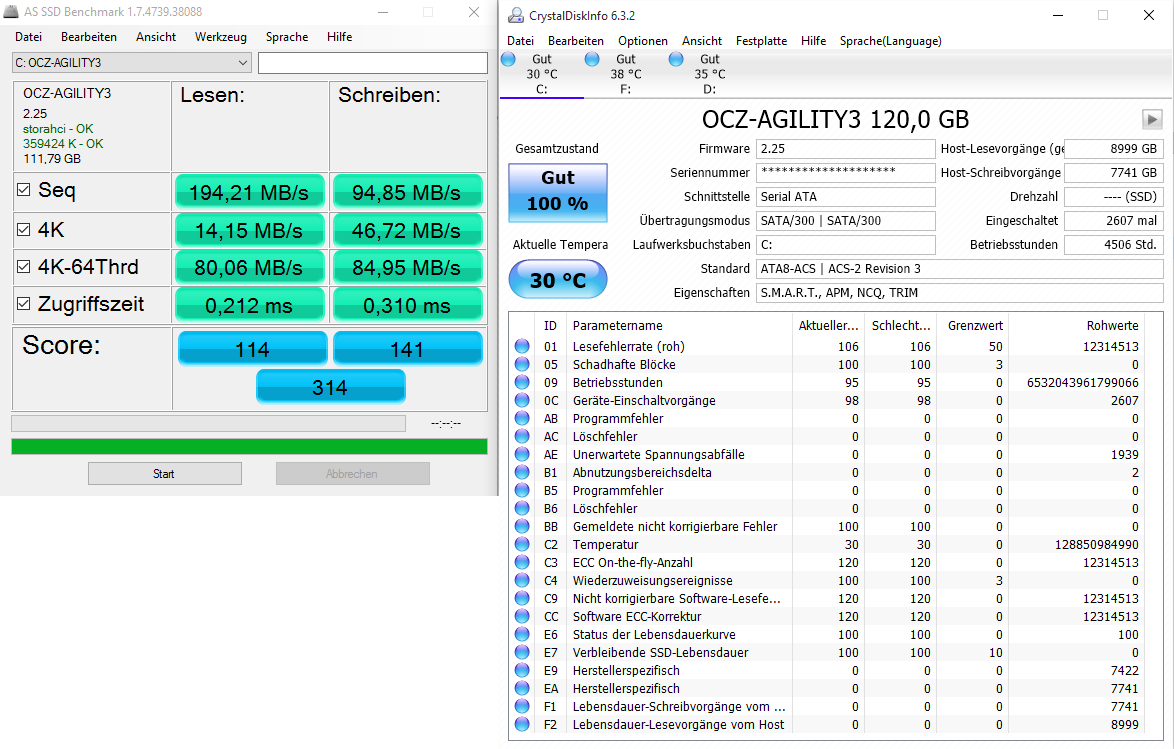
Task: Click status orb for Abnutzungsbereichsdelta
Action: click(x=522, y=472)
